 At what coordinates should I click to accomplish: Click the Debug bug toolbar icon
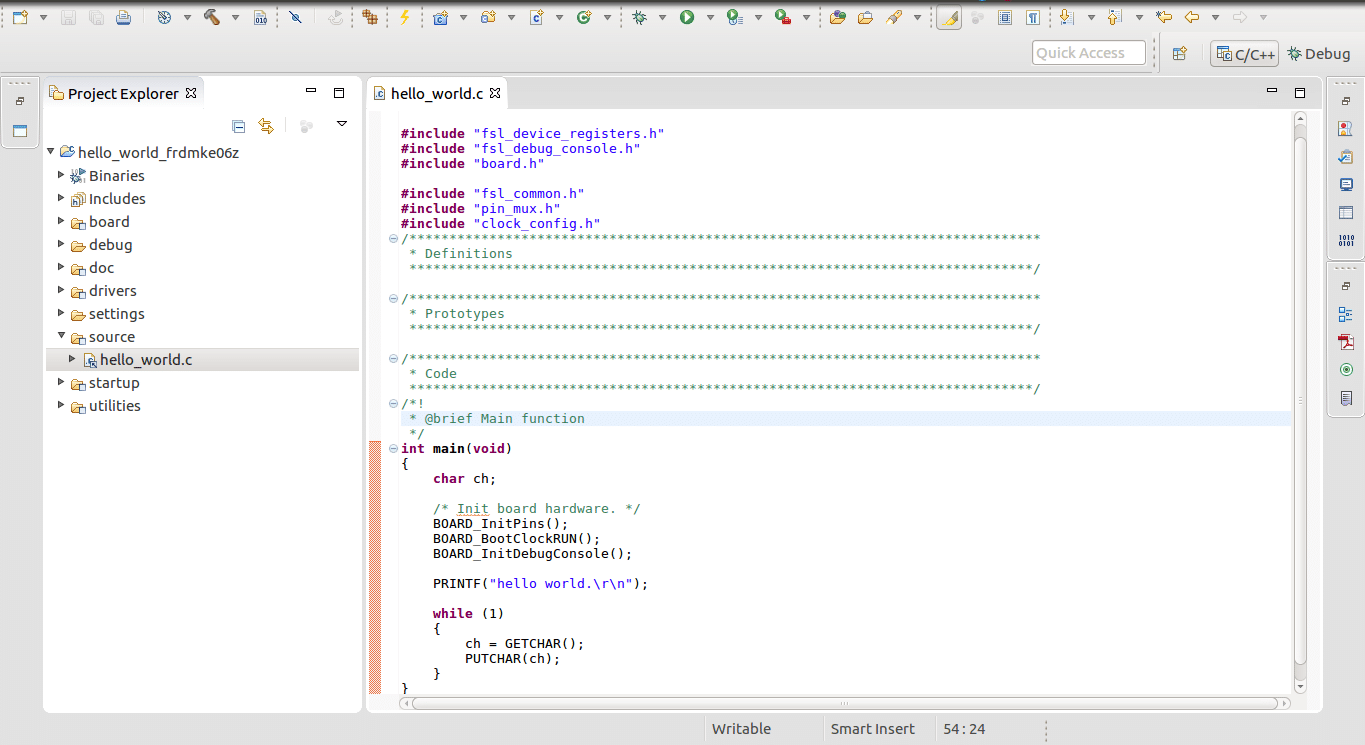coord(639,17)
